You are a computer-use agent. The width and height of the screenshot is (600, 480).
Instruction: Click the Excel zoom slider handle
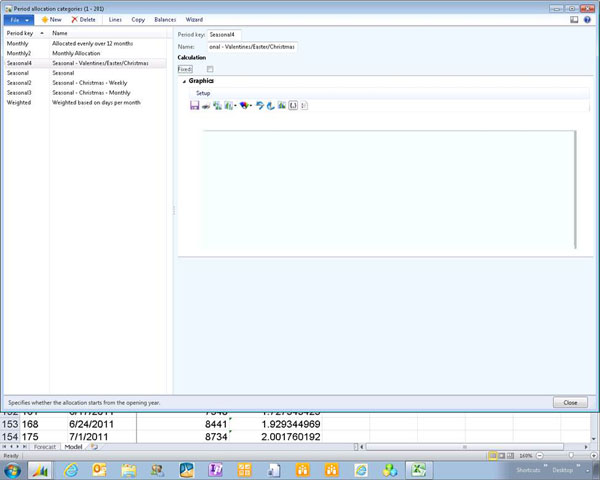(571, 456)
